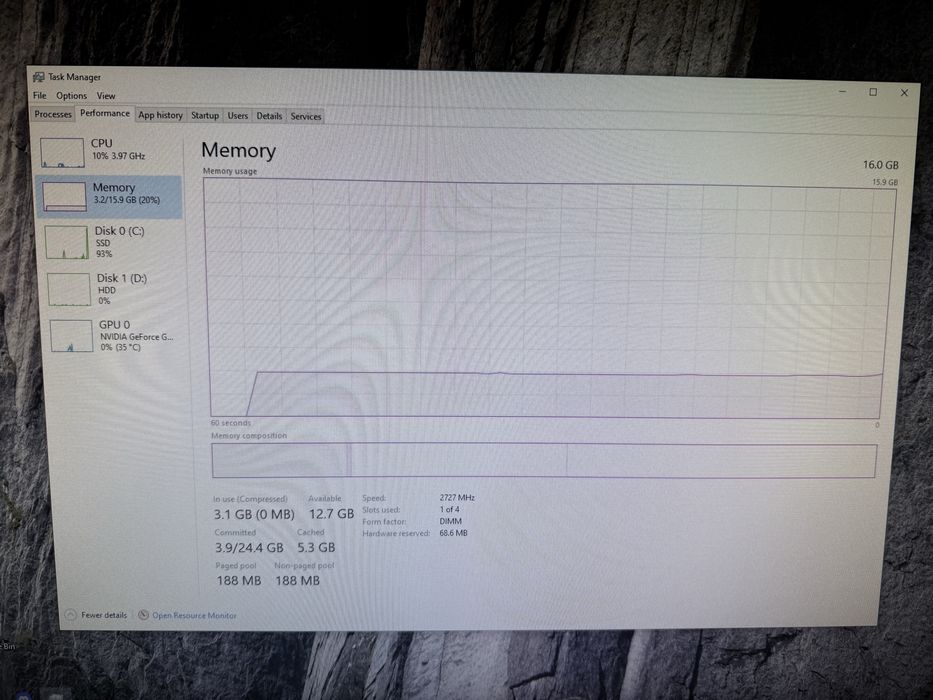The width and height of the screenshot is (933, 700).
Task: Click the 2727 MHz speed value
Action: coord(457,498)
